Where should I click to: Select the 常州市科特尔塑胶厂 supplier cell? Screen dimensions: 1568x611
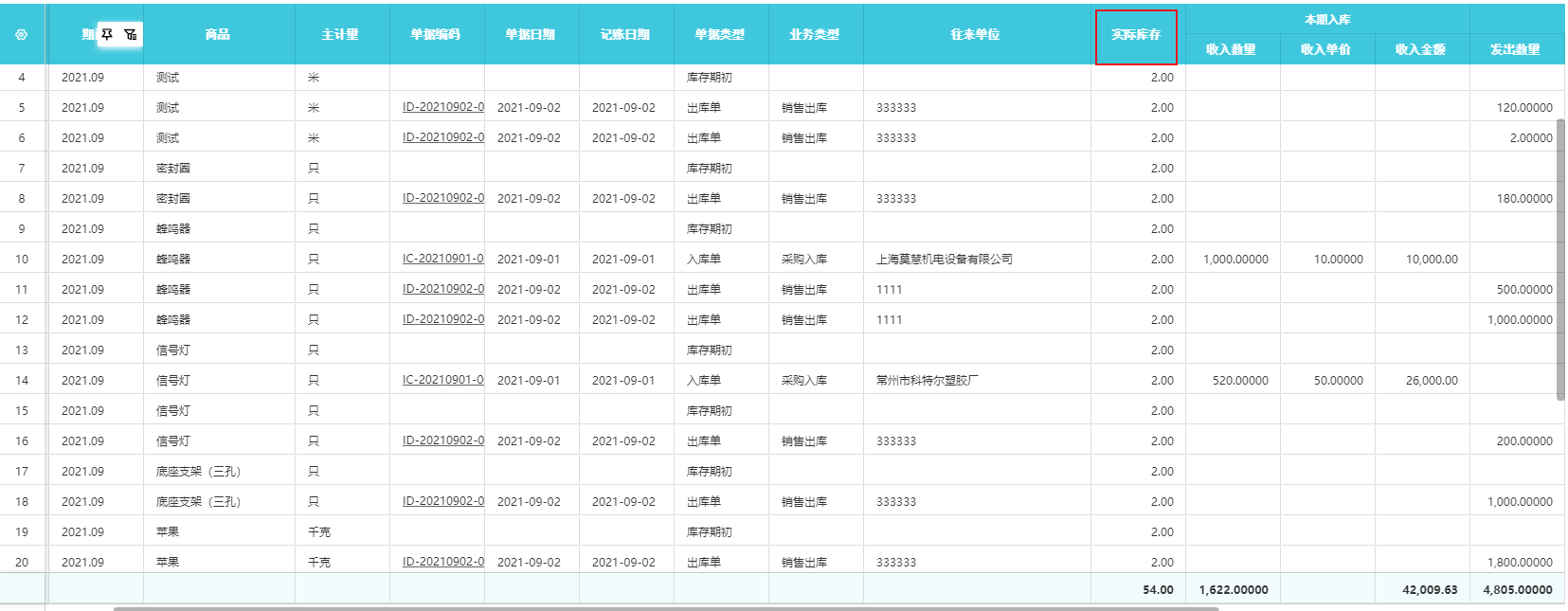pyautogui.click(x=928, y=380)
